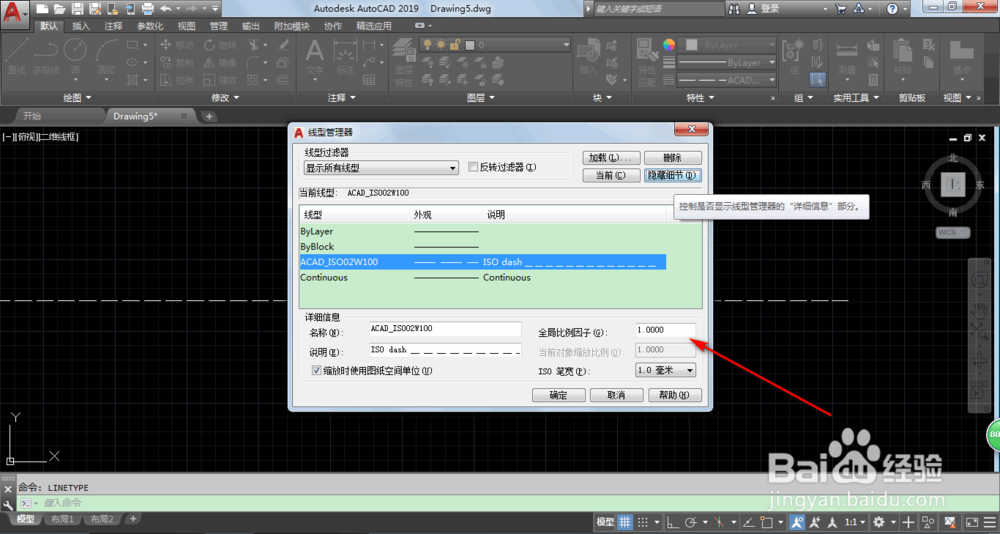This screenshot has height=534, width=1000.
Task: Click the global scale factor field
Action: [x=665, y=330]
